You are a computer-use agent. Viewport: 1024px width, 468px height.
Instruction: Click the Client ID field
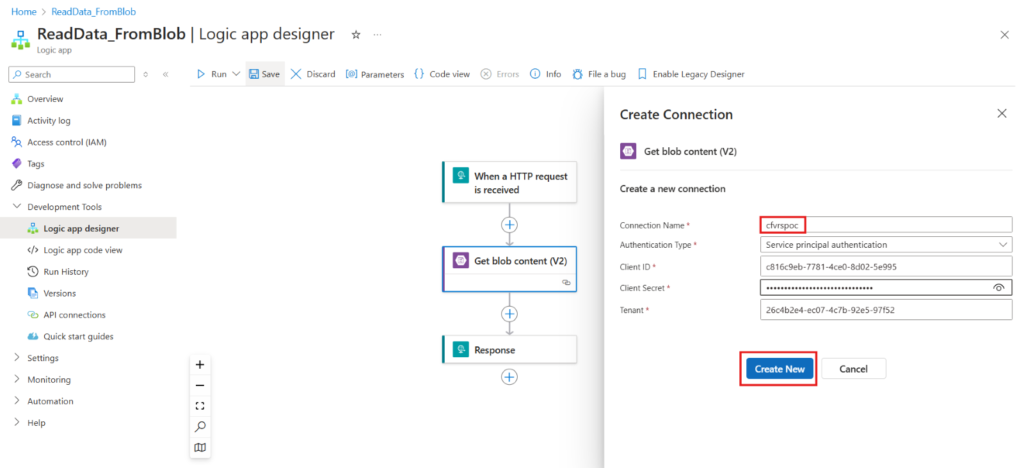point(886,267)
